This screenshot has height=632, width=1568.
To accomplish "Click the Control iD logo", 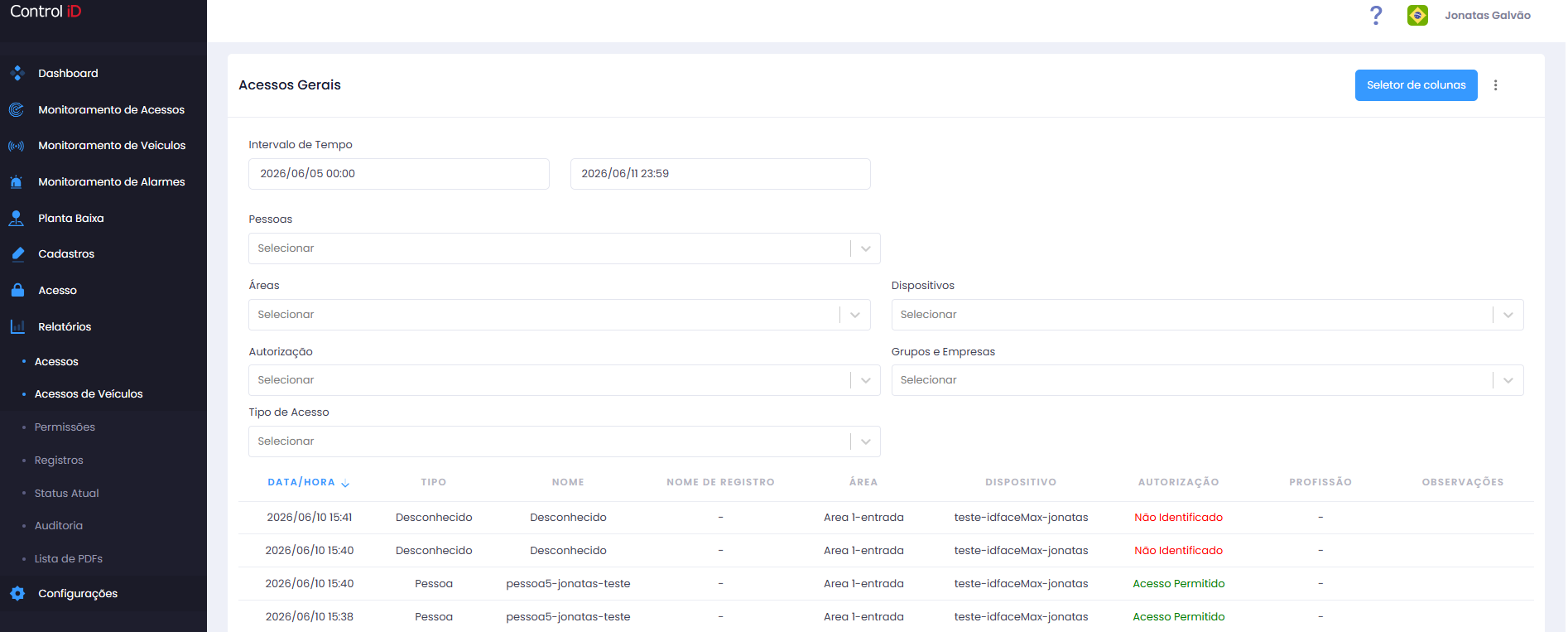I will click(x=46, y=12).
